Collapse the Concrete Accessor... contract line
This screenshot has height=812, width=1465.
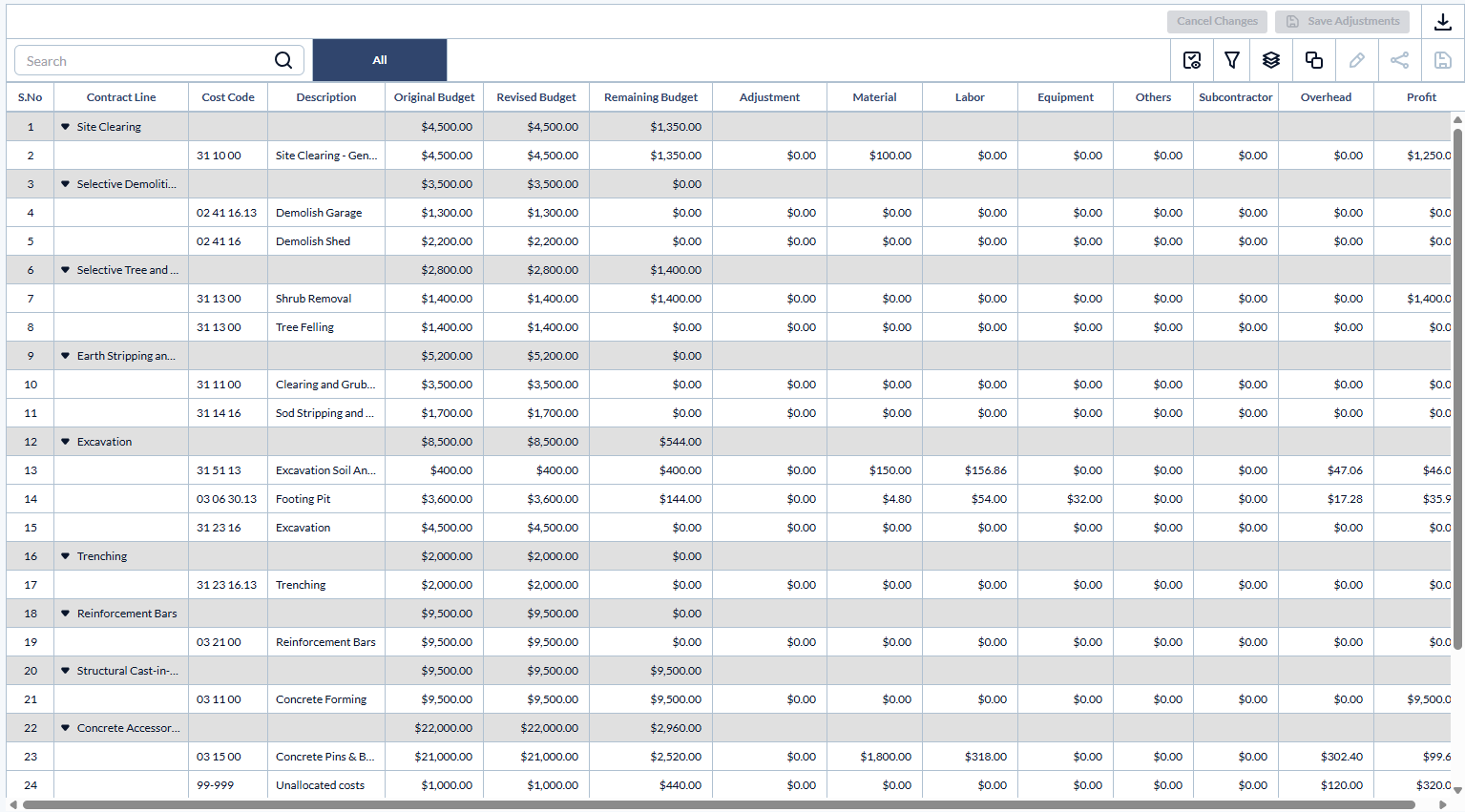pos(65,728)
